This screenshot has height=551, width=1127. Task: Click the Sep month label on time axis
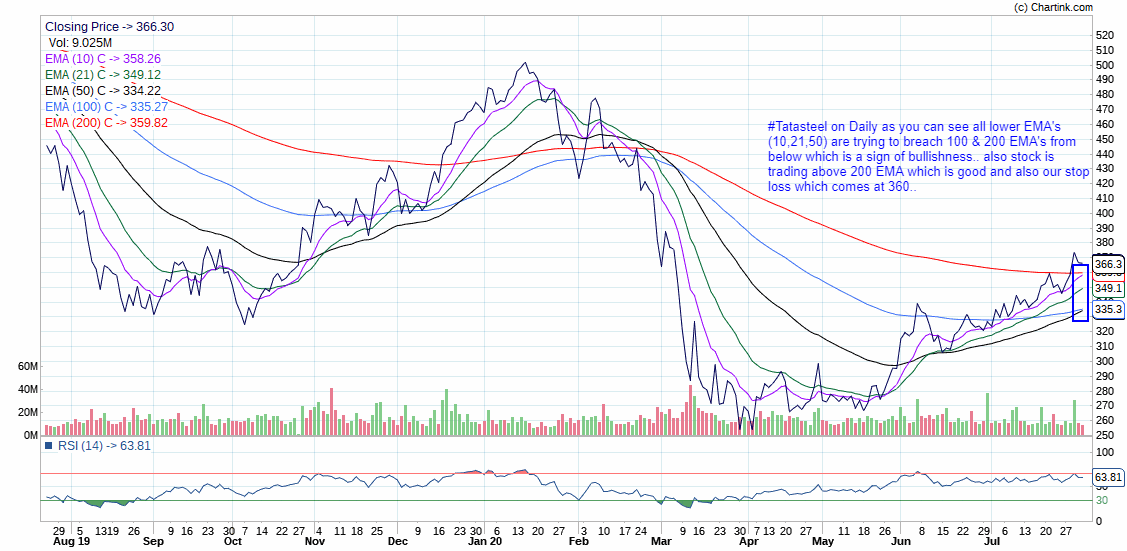pyautogui.click(x=153, y=542)
